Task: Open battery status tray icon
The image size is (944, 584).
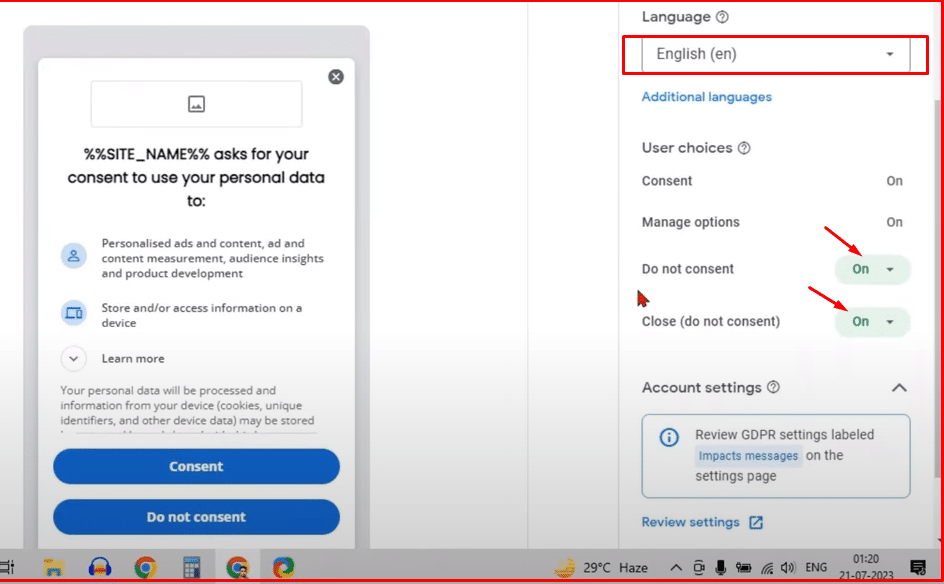Action: pos(744,567)
